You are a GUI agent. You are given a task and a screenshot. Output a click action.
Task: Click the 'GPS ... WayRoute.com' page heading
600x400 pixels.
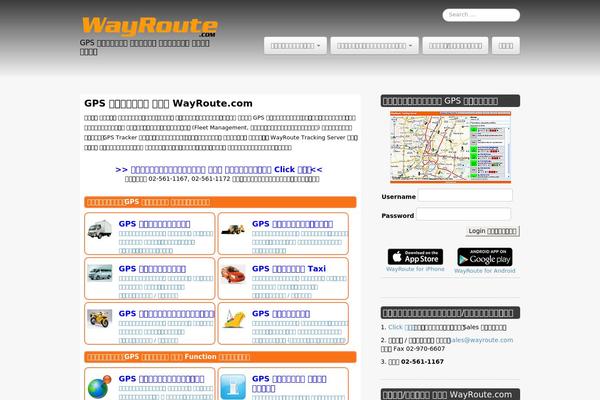[168, 103]
